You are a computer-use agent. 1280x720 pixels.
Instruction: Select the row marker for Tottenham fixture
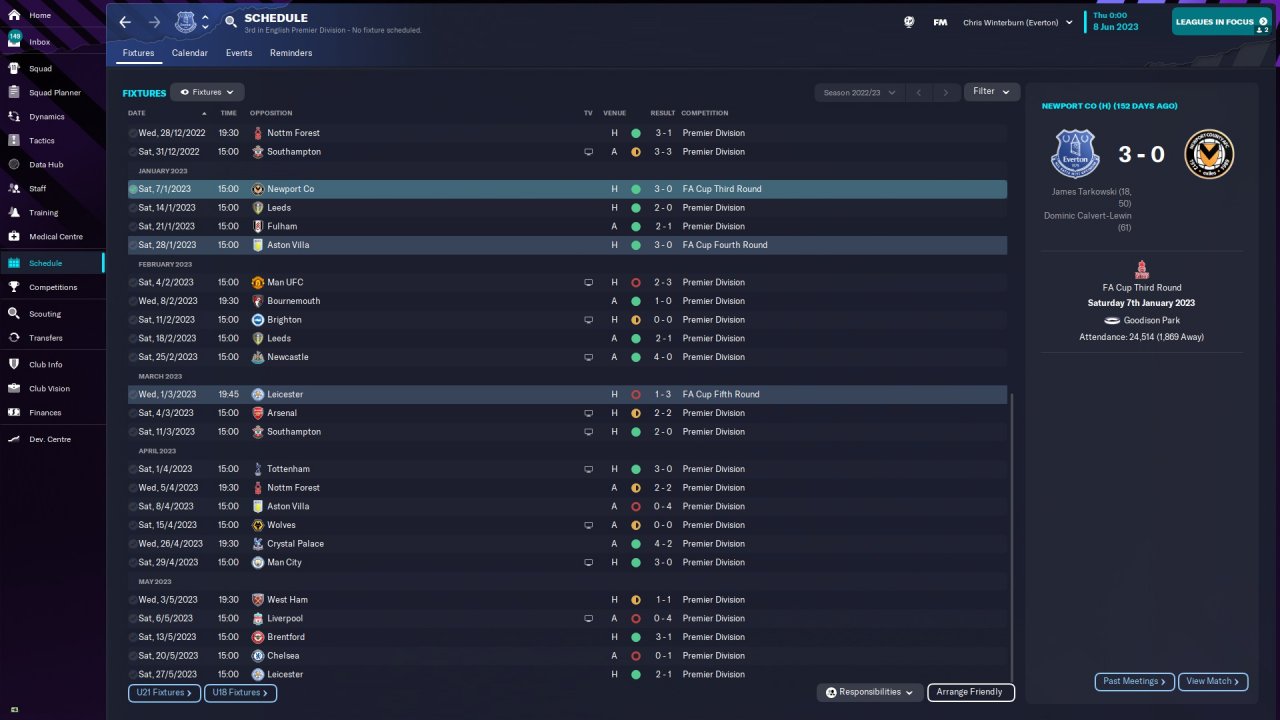click(133, 469)
